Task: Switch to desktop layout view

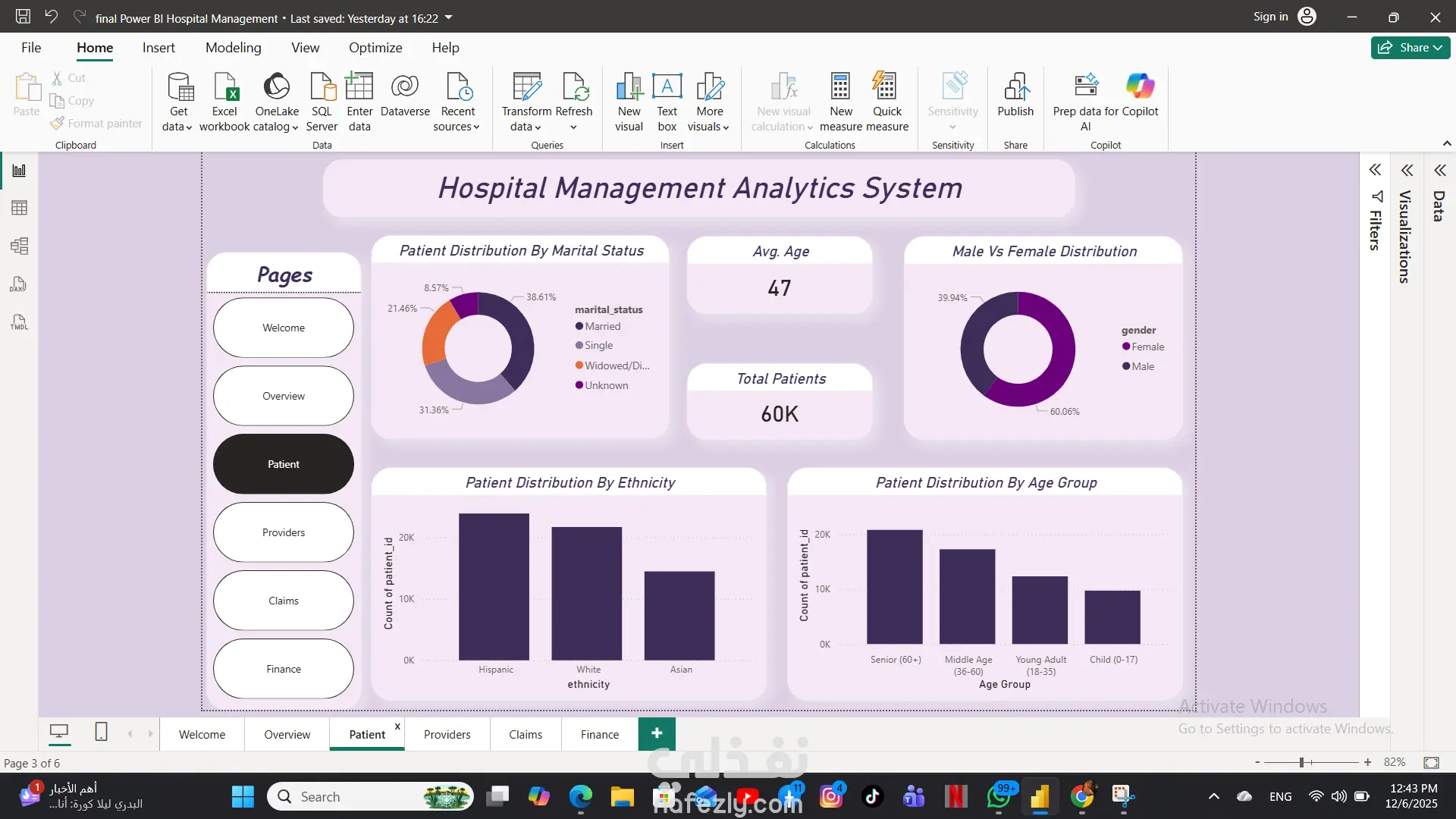Action: pyautogui.click(x=58, y=732)
